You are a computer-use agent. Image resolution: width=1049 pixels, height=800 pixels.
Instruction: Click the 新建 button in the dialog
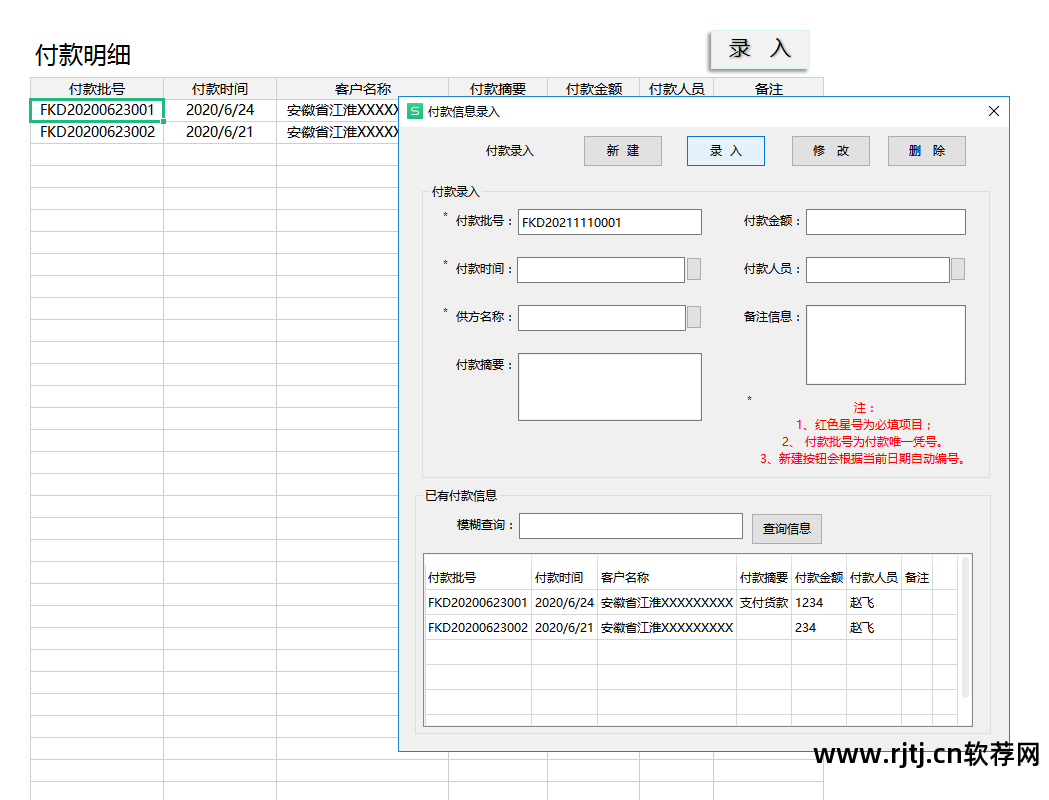tap(623, 151)
